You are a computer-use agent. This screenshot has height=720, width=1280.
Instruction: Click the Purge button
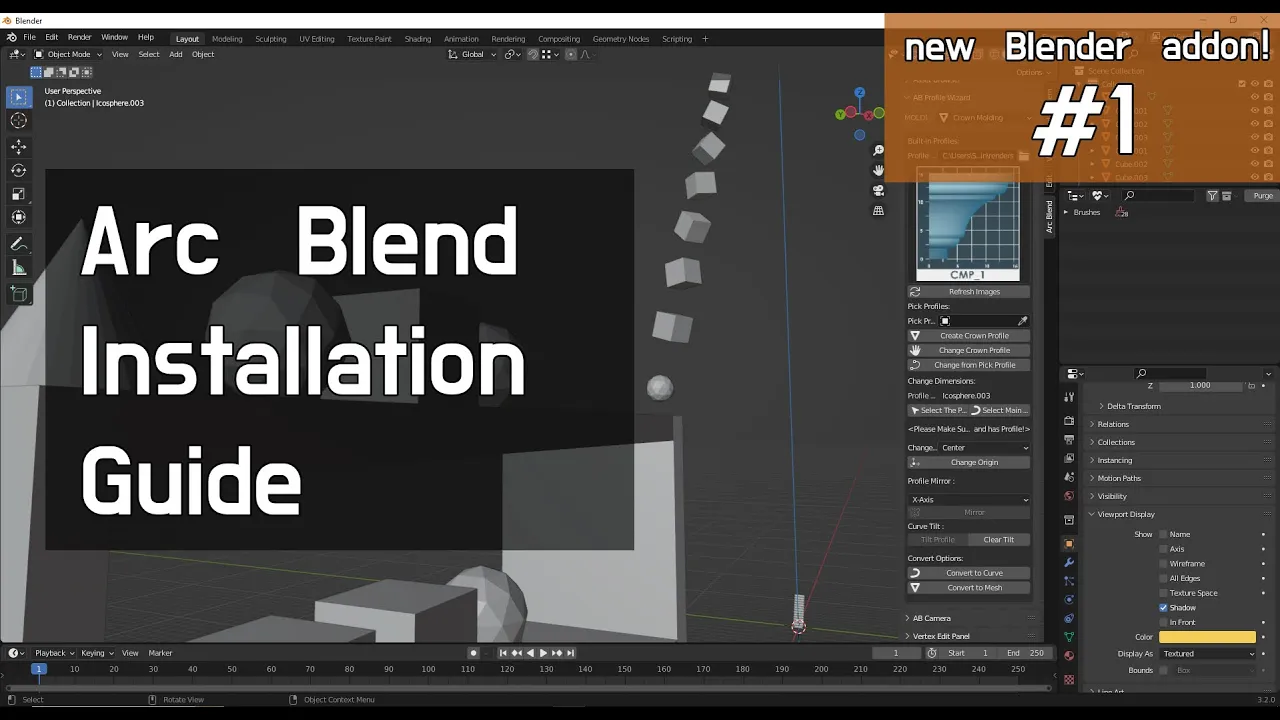(1263, 196)
